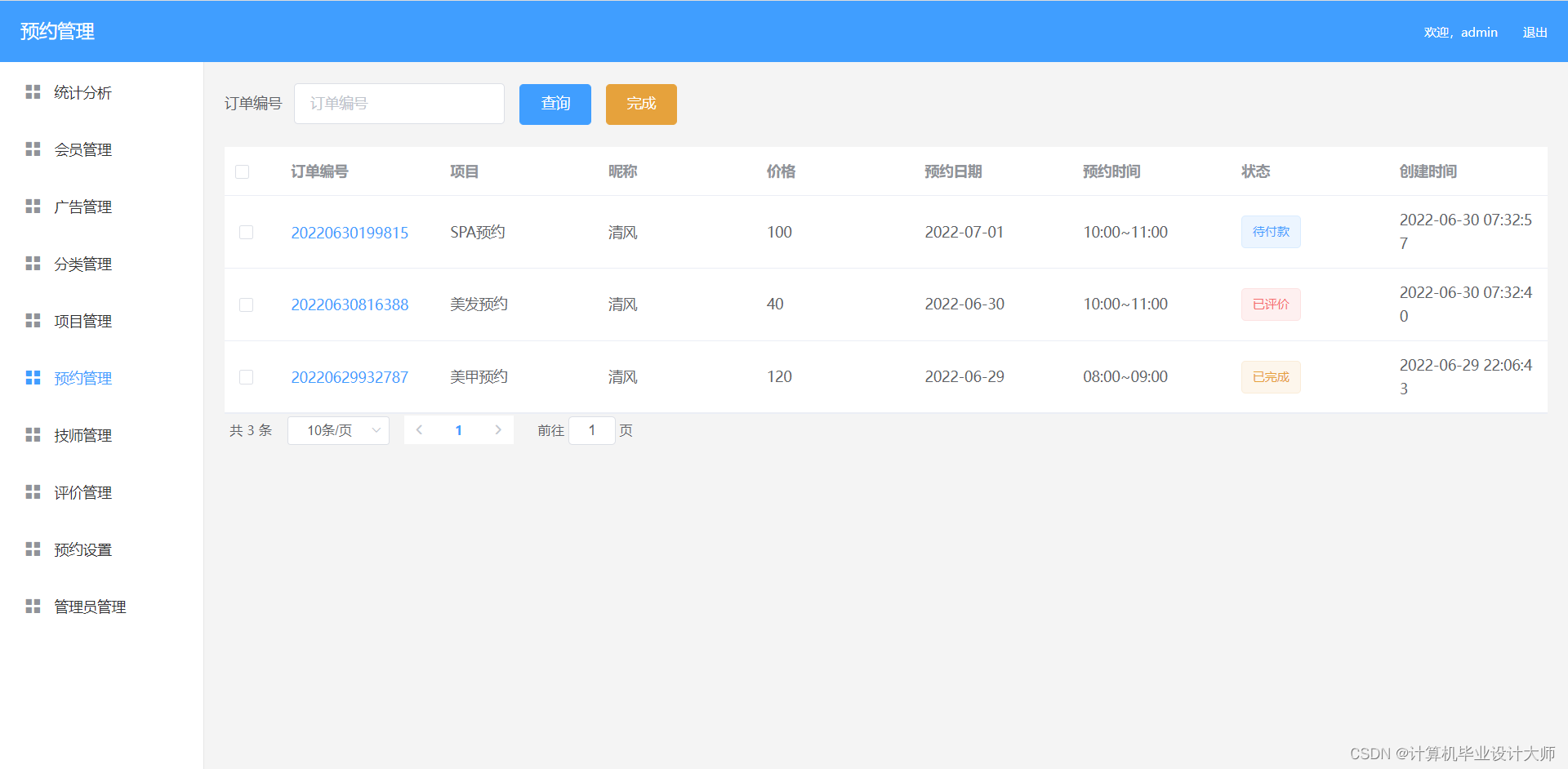
Task: Go to next page arrow
Action: (x=498, y=430)
